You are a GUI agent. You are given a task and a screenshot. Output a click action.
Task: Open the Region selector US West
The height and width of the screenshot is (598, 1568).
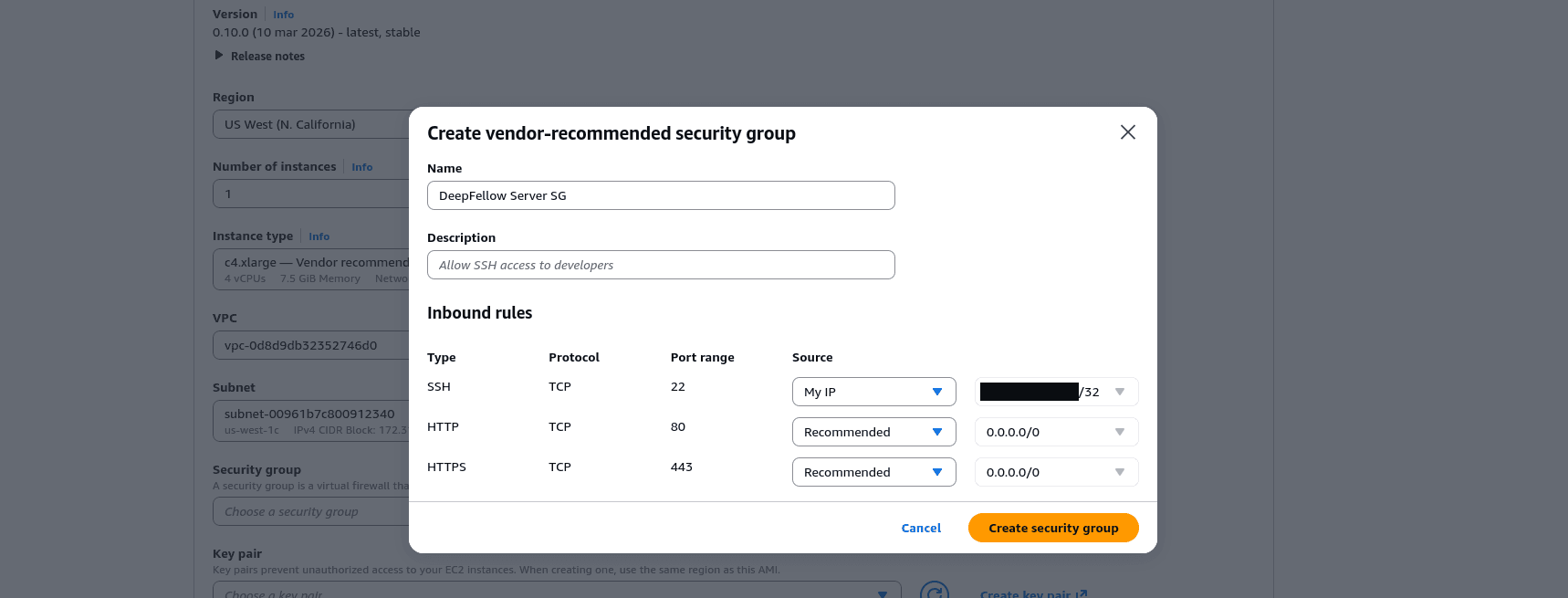tap(311, 124)
